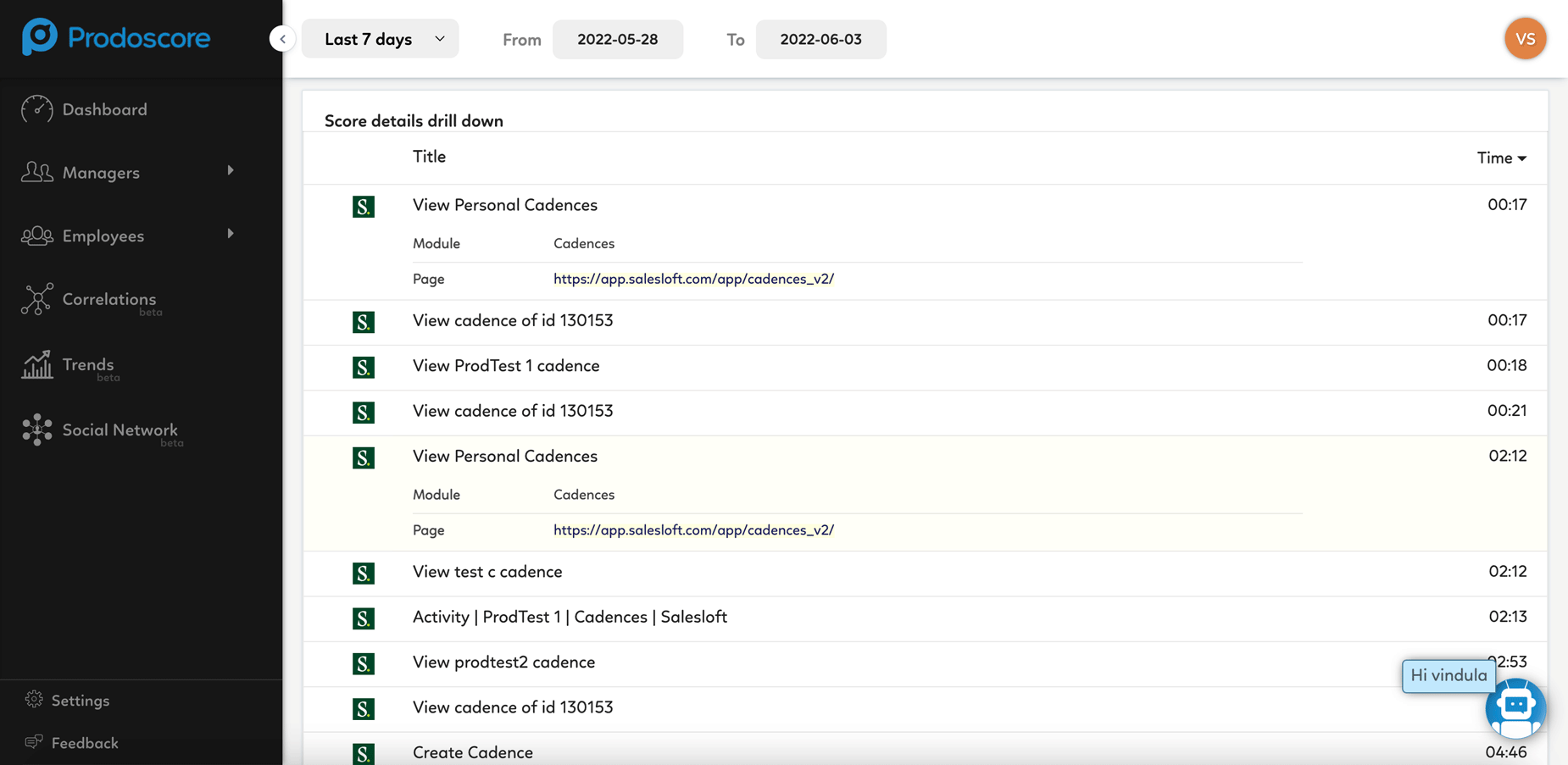Image resolution: width=1568 pixels, height=765 pixels.
Task: Select View prodtest2 cadence row
Action: (x=925, y=663)
